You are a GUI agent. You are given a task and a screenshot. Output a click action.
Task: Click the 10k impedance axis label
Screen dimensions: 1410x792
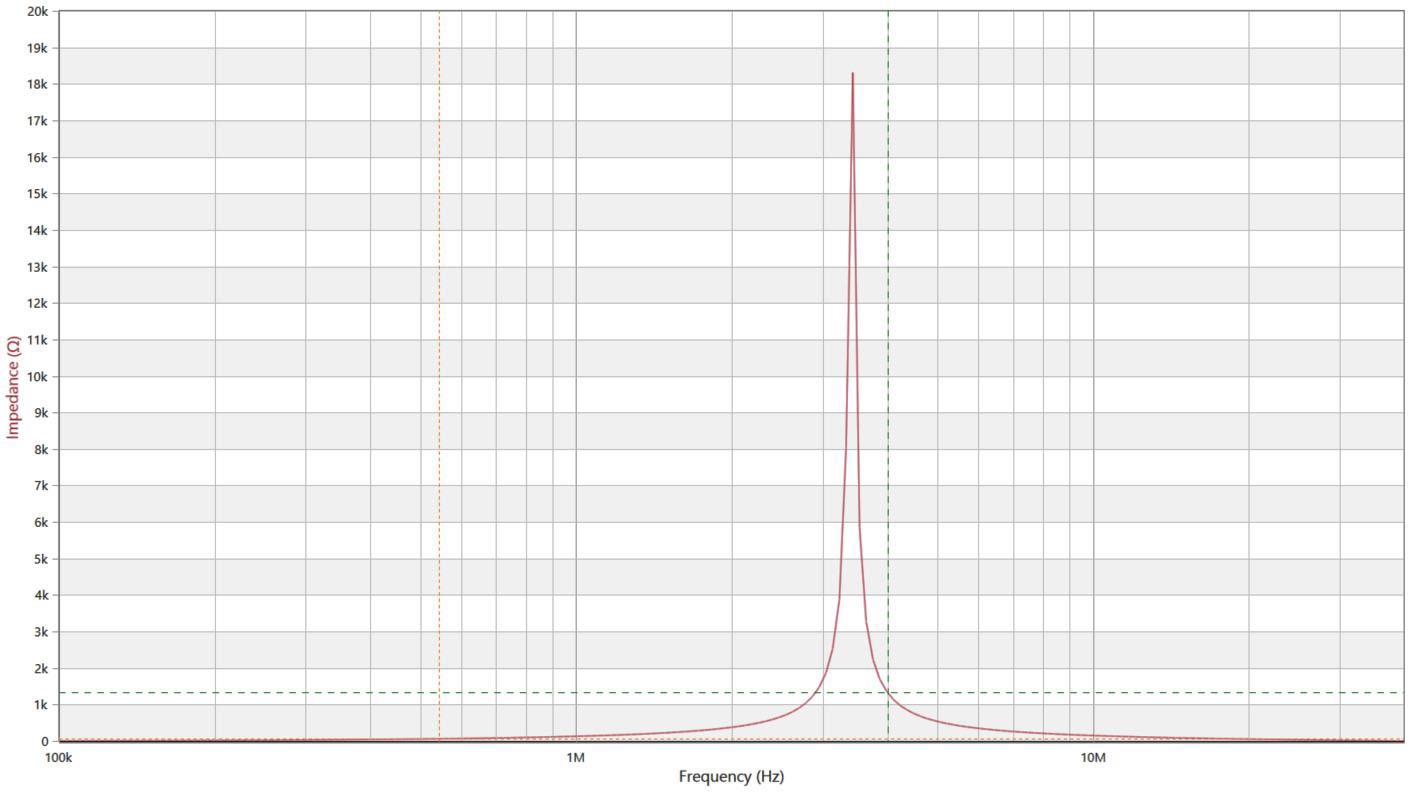point(38,377)
